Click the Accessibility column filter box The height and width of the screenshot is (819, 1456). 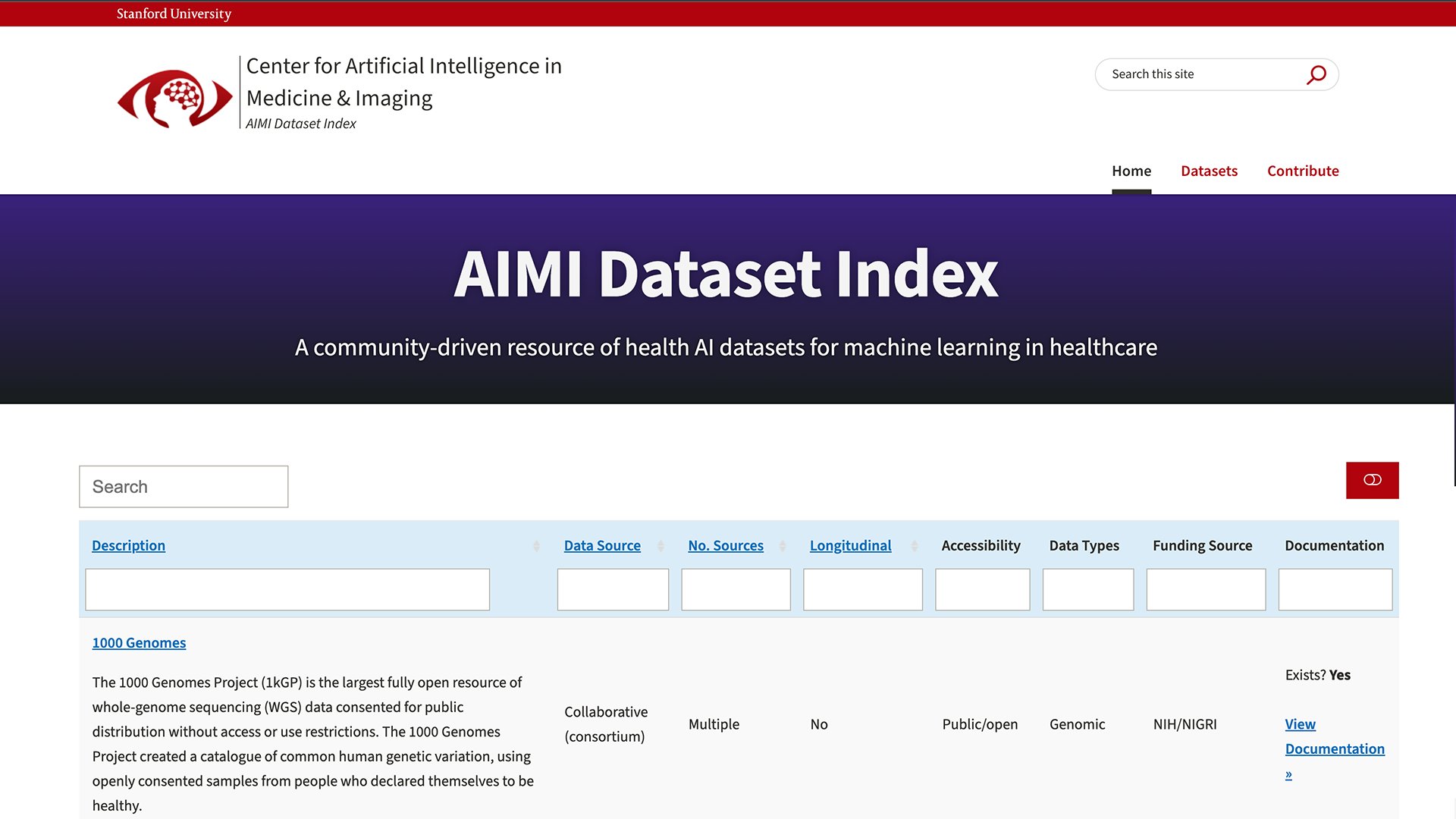[x=982, y=589]
